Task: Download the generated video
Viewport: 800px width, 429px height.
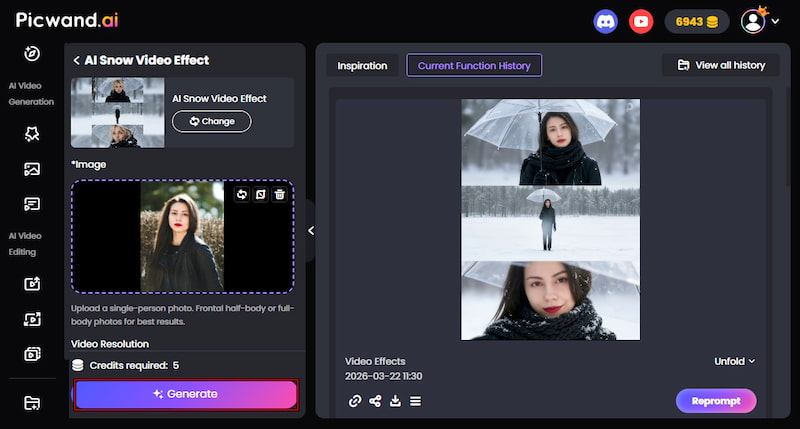Action: coord(395,401)
